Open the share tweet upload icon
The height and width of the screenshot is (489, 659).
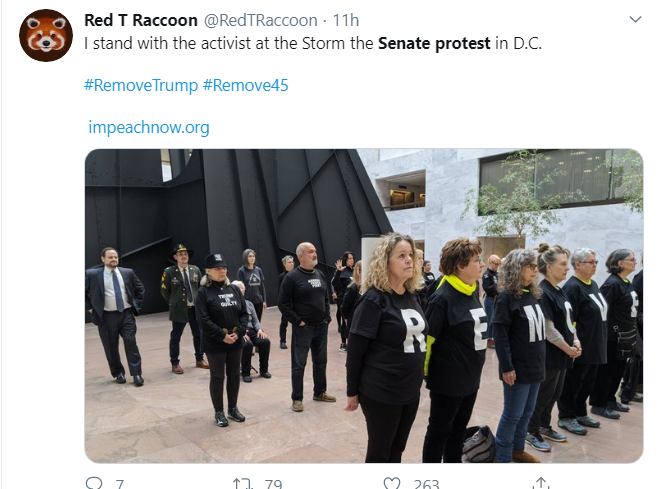541,483
